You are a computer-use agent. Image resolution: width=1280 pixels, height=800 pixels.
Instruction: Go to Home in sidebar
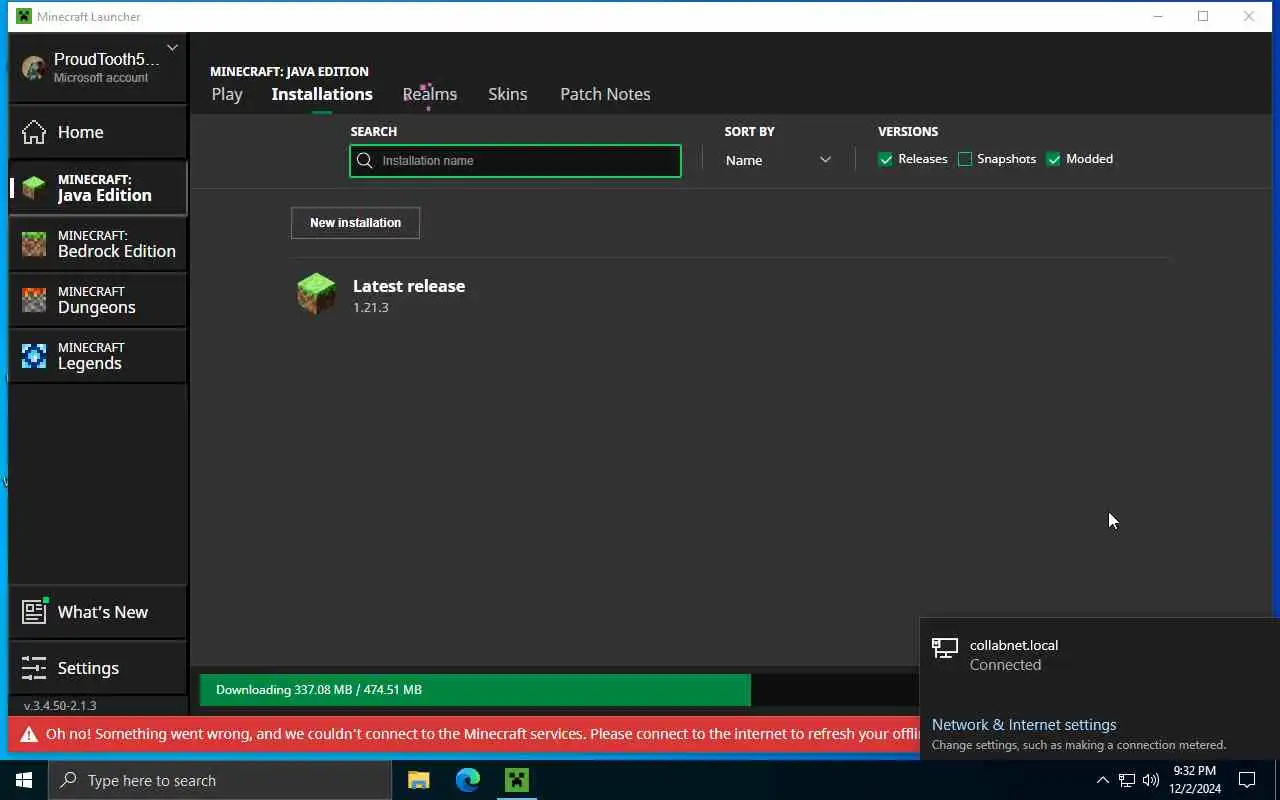click(97, 132)
